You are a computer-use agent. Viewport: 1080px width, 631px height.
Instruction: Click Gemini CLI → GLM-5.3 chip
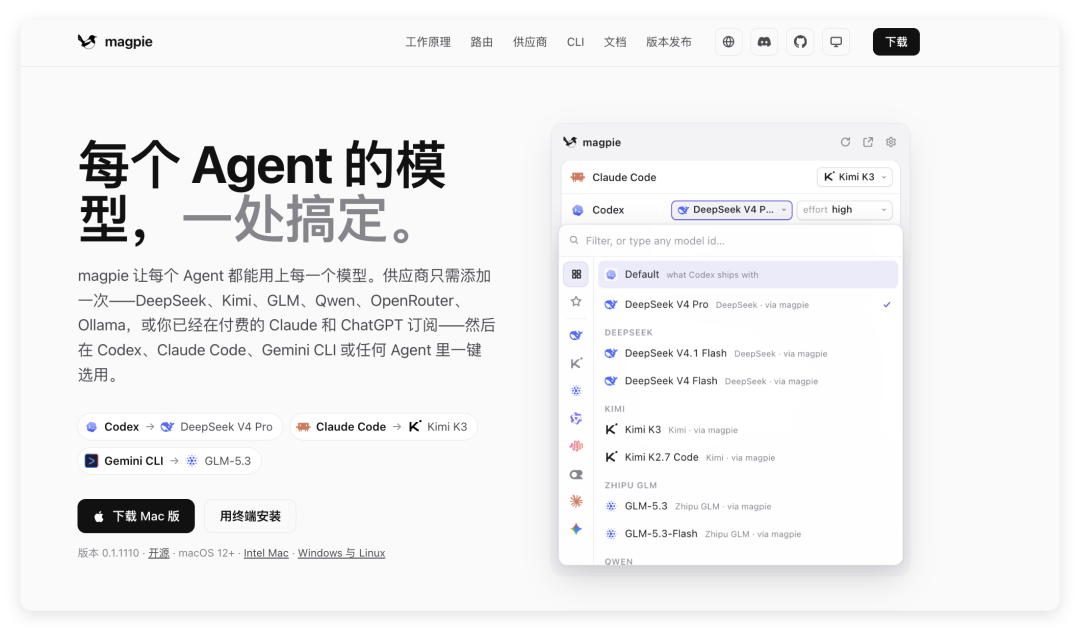coord(169,461)
